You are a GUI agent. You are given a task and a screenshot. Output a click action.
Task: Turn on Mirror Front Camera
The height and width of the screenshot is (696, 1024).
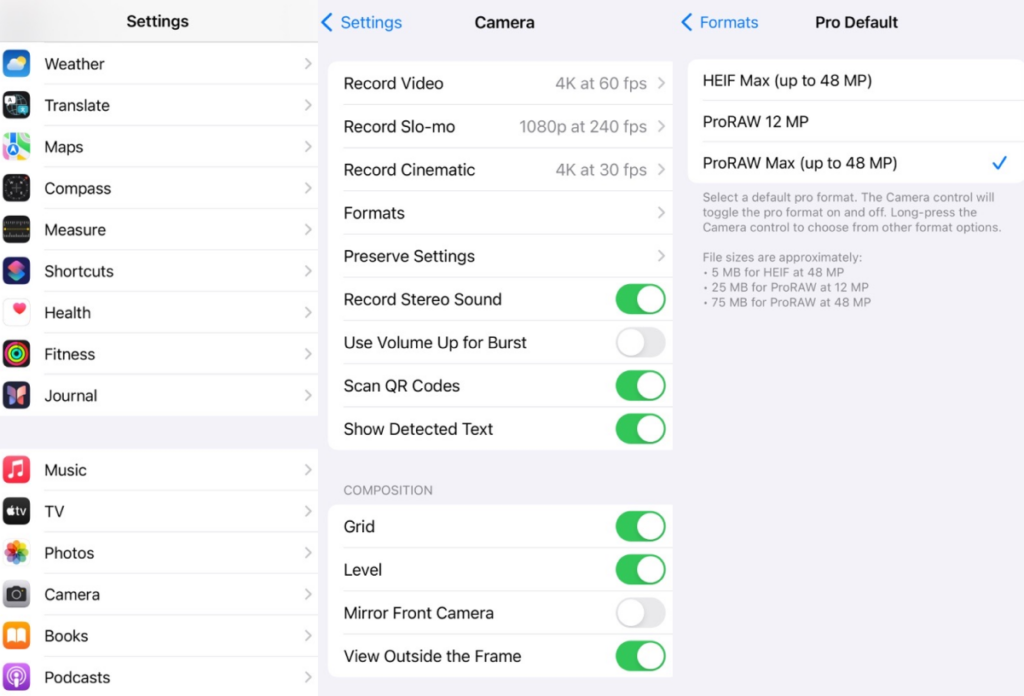(x=640, y=613)
